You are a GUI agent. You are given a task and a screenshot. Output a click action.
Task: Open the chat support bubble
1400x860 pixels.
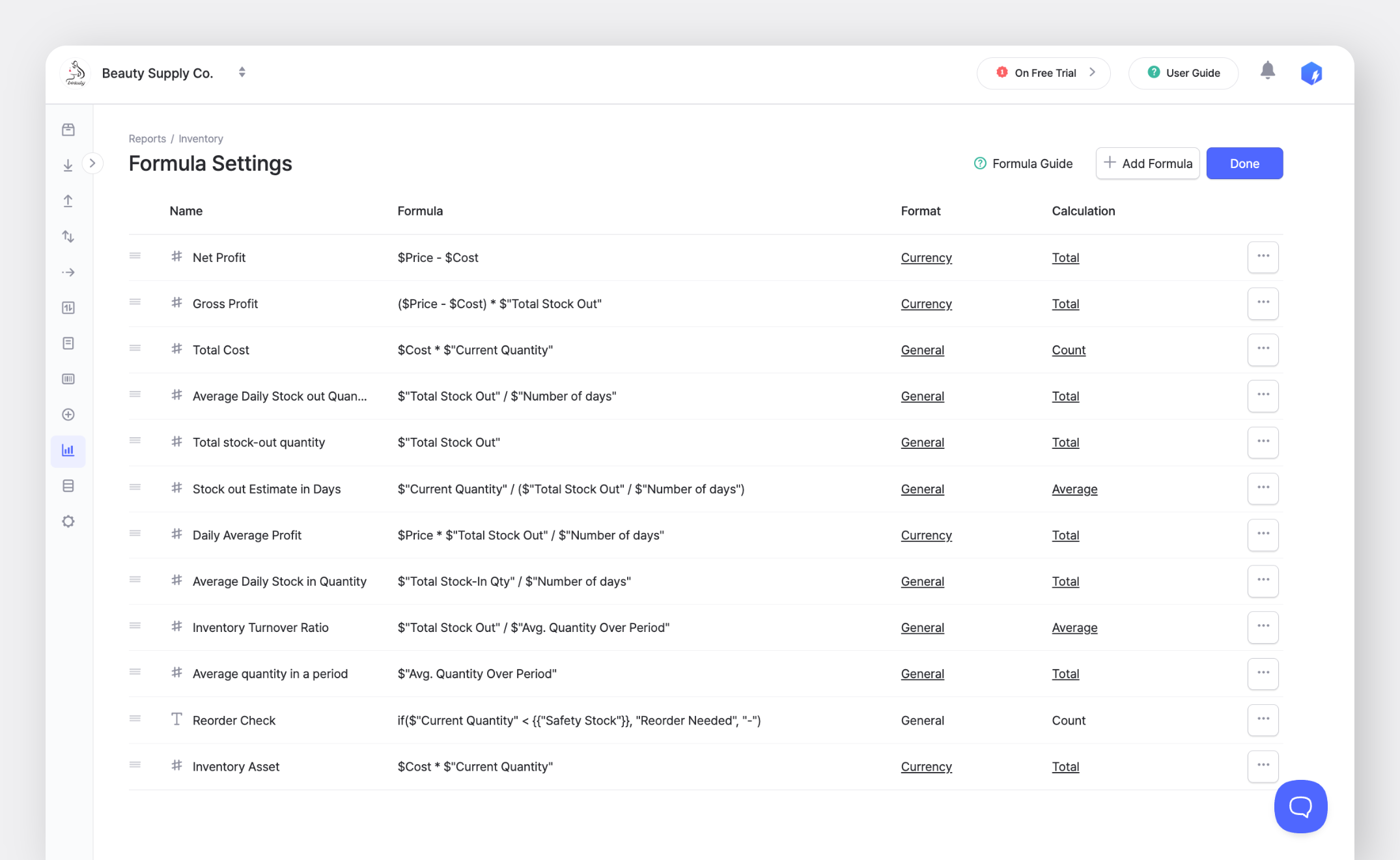pos(1300,806)
